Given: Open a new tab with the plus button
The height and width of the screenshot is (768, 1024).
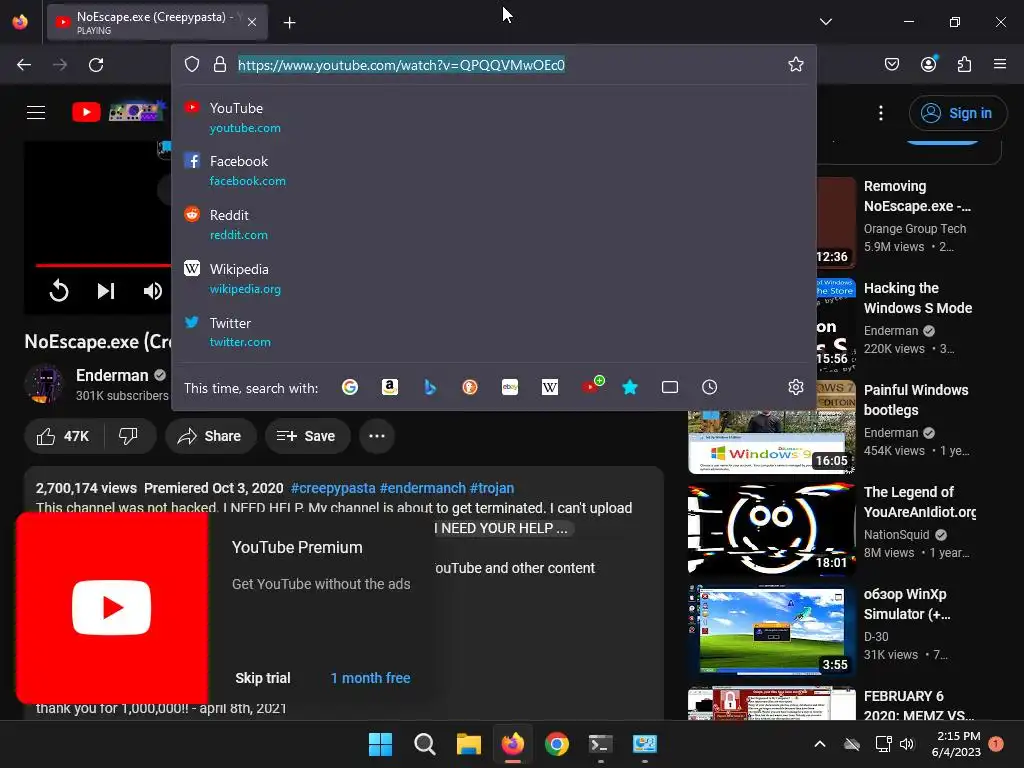Looking at the screenshot, I should click(x=289, y=23).
